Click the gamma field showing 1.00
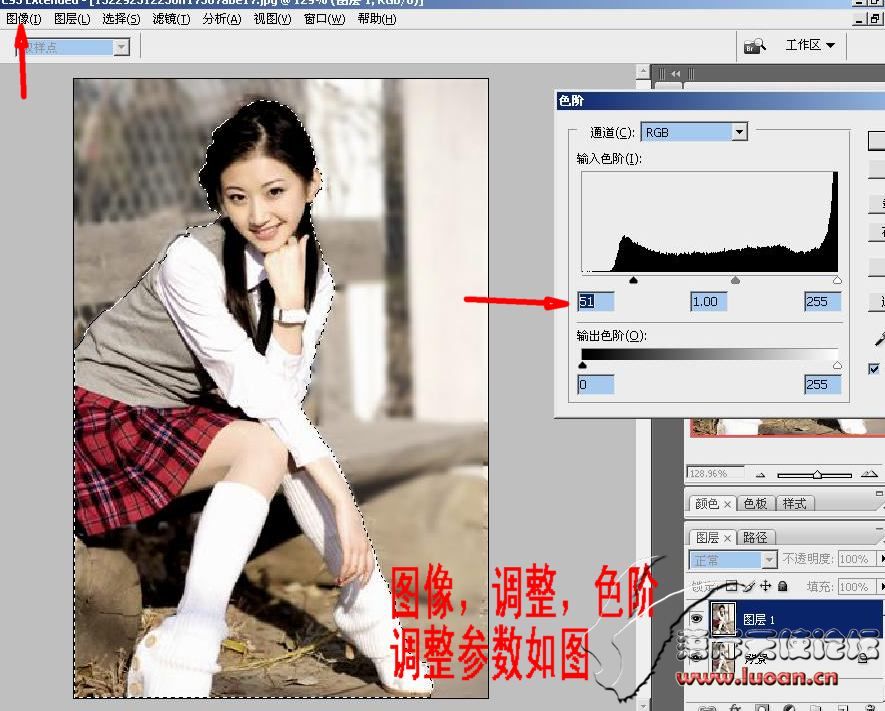The width and height of the screenshot is (885, 711). 708,301
